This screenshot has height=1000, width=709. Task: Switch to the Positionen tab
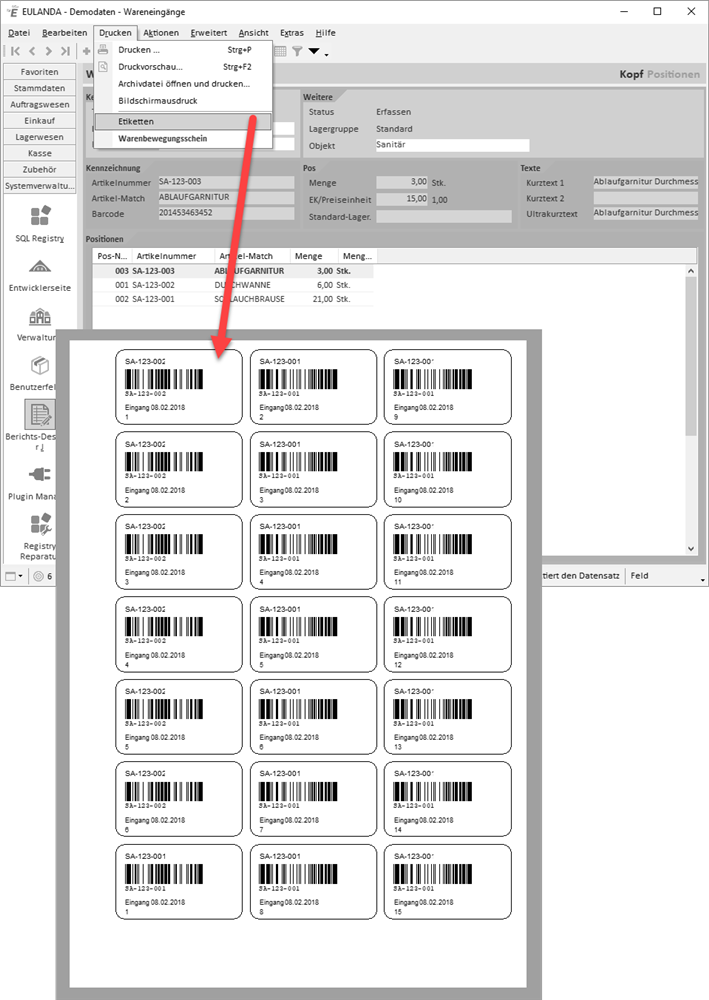(673, 74)
